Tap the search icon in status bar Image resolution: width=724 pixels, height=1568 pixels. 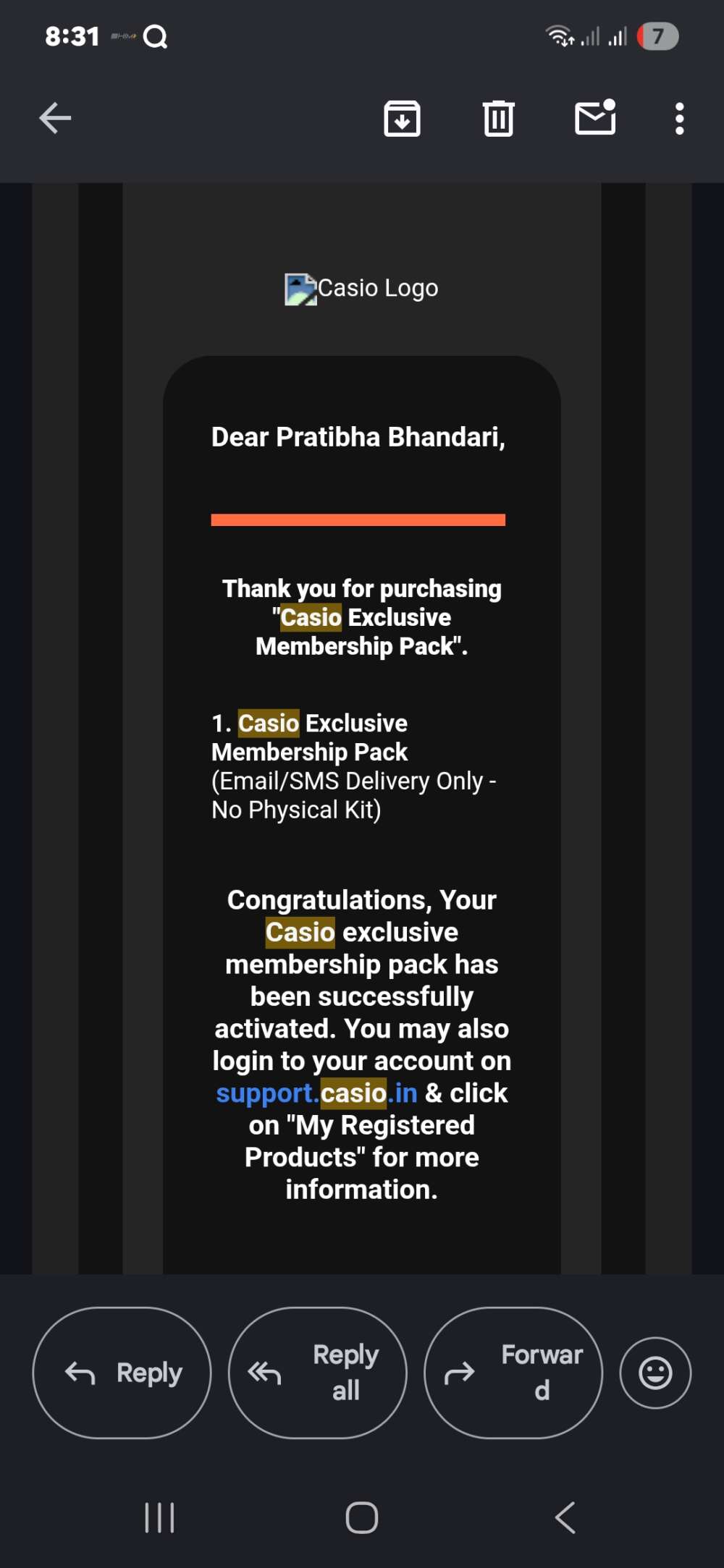[x=156, y=36]
